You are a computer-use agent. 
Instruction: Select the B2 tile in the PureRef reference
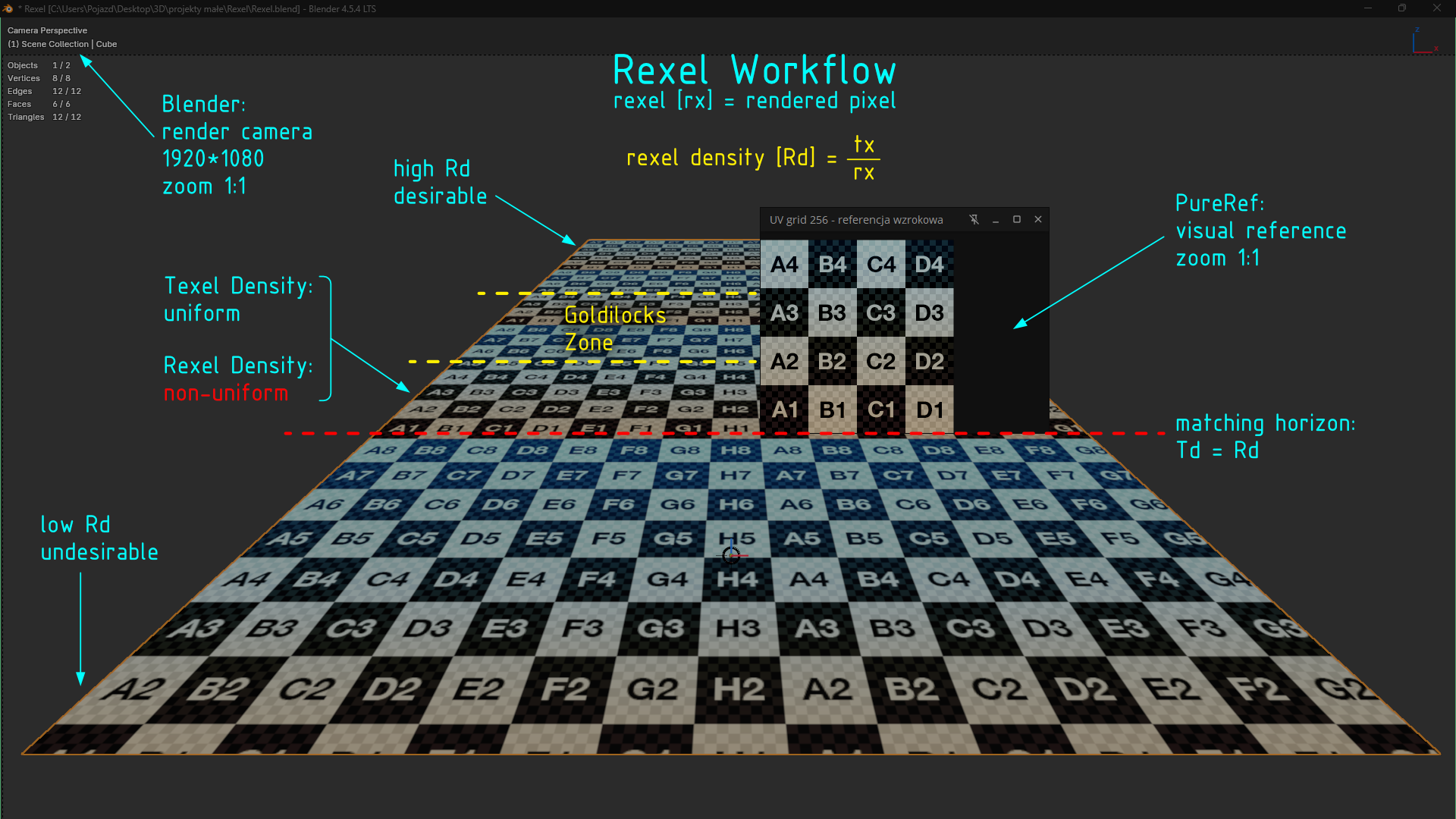(832, 362)
